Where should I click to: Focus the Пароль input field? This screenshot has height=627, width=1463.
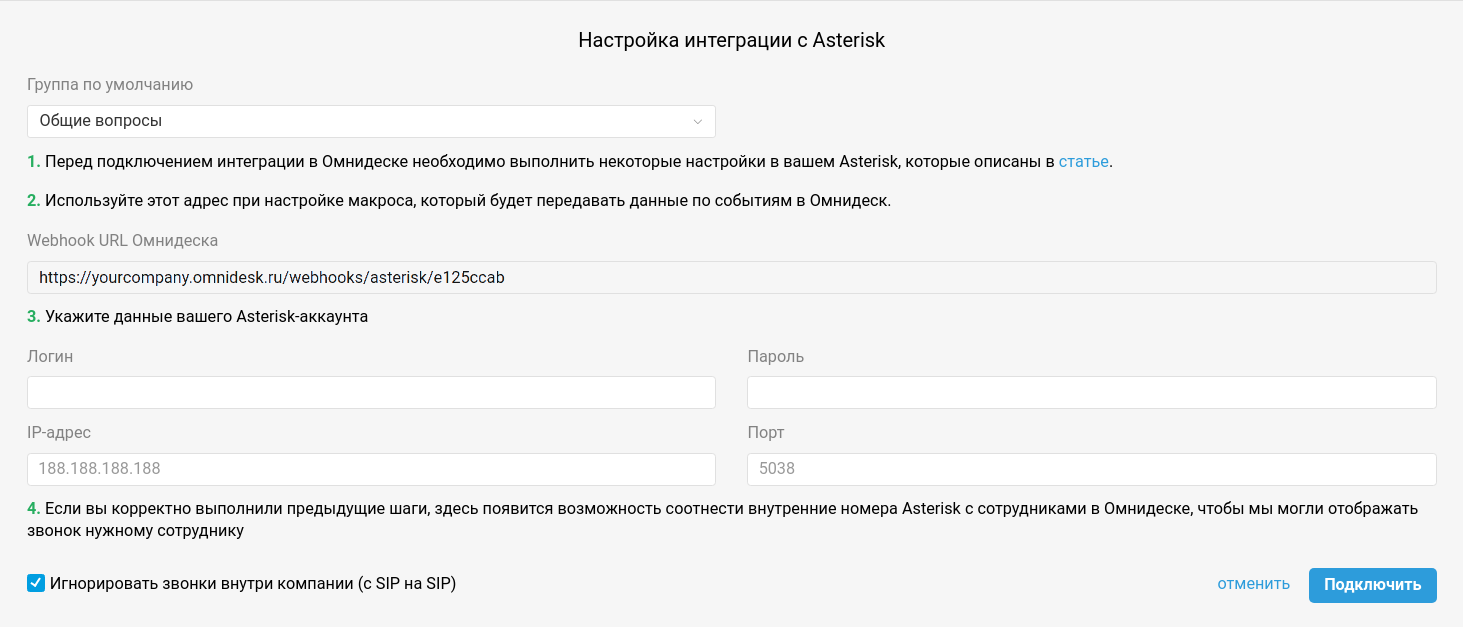[1092, 392]
